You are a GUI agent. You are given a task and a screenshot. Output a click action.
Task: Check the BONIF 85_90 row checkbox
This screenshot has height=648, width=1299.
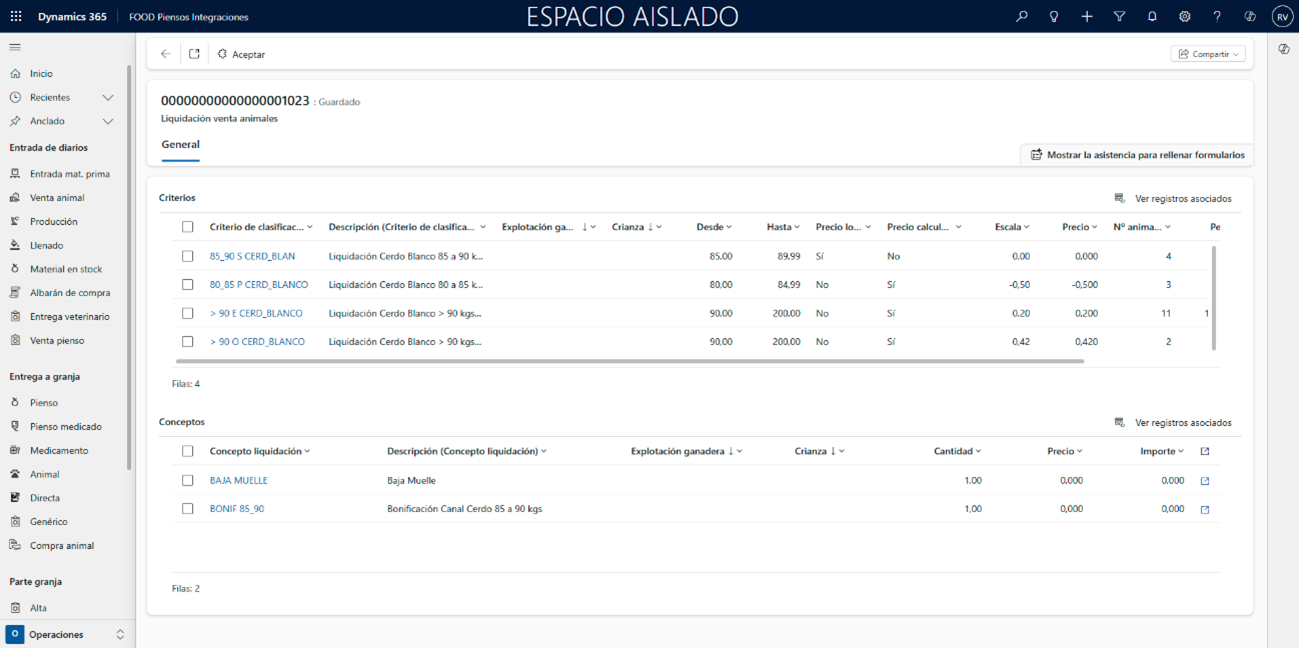tap(187, 509)
